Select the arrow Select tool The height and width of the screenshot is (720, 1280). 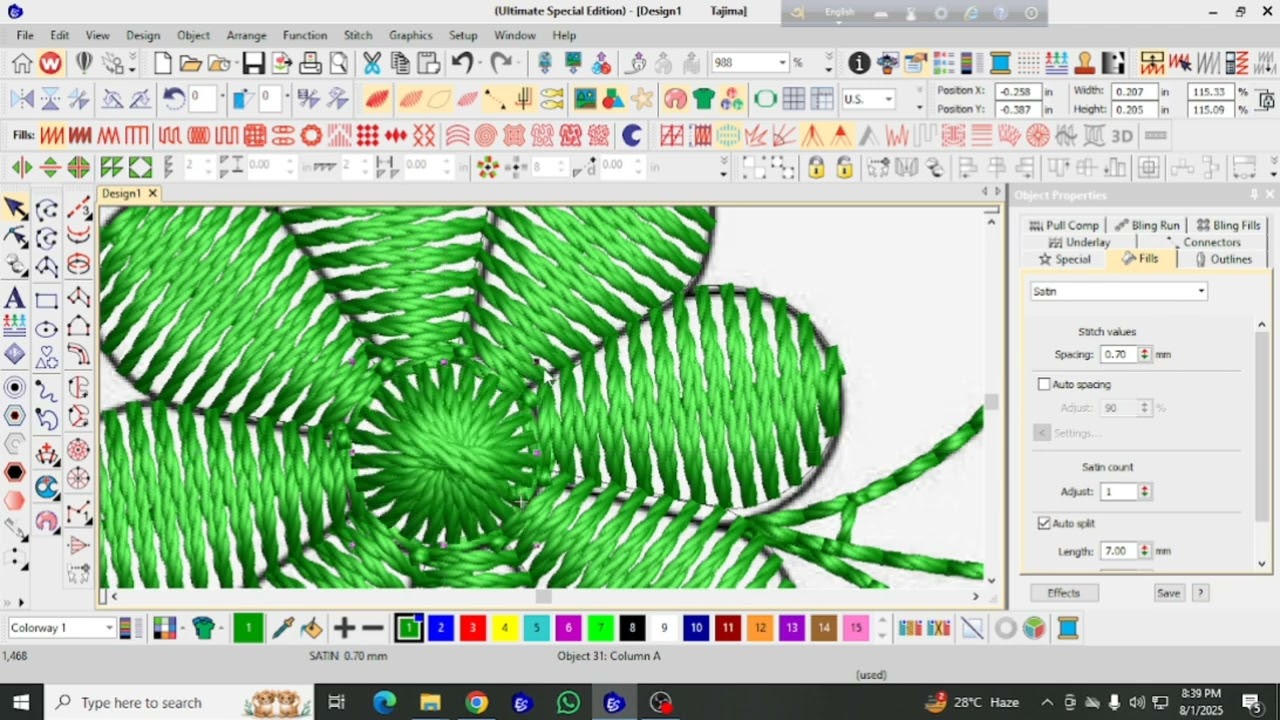[15, 209]
